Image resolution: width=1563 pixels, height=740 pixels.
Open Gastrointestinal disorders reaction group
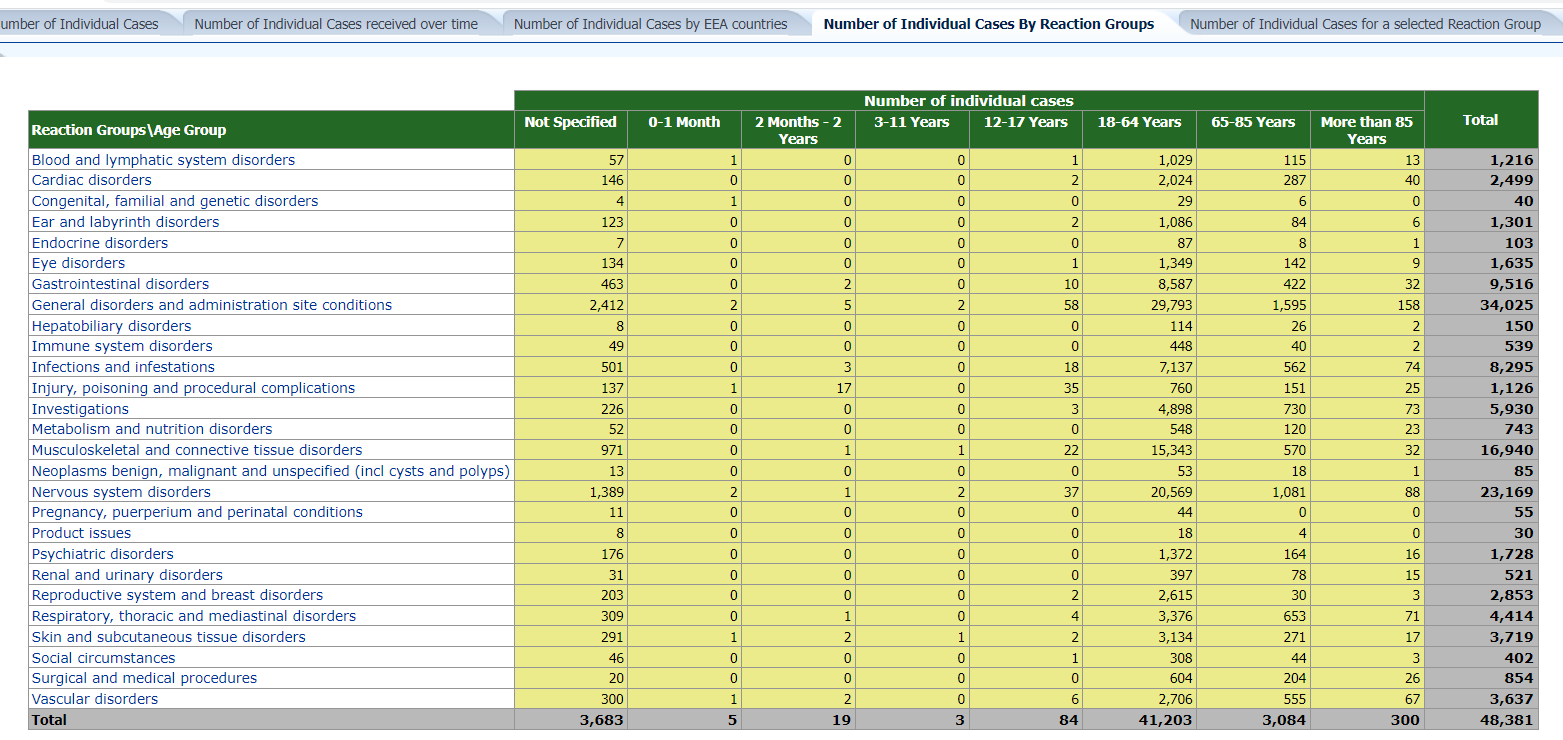(120, 284)
